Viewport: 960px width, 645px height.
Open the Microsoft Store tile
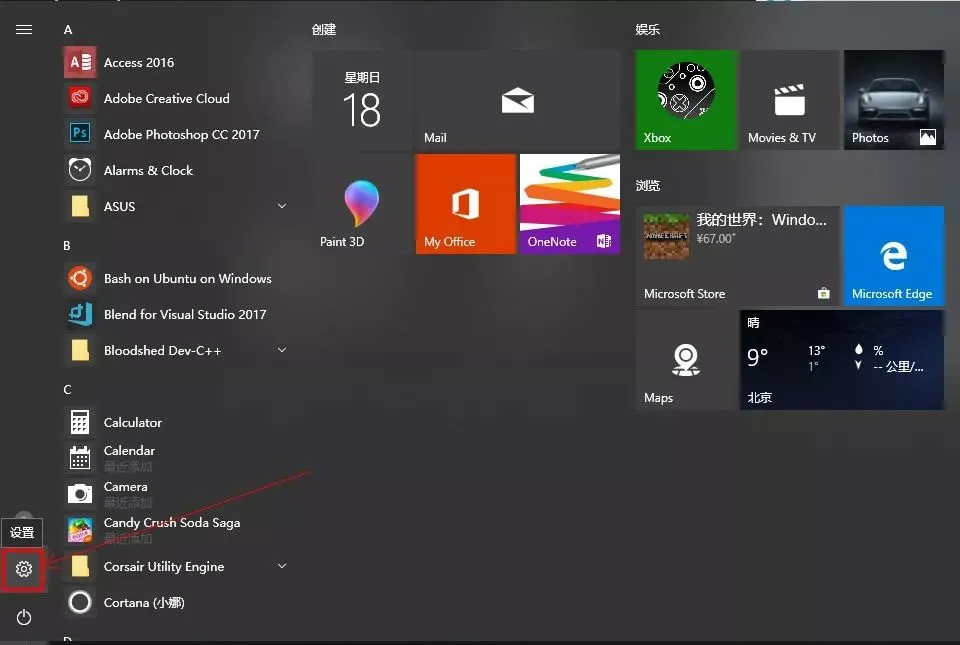coord(738,256)
